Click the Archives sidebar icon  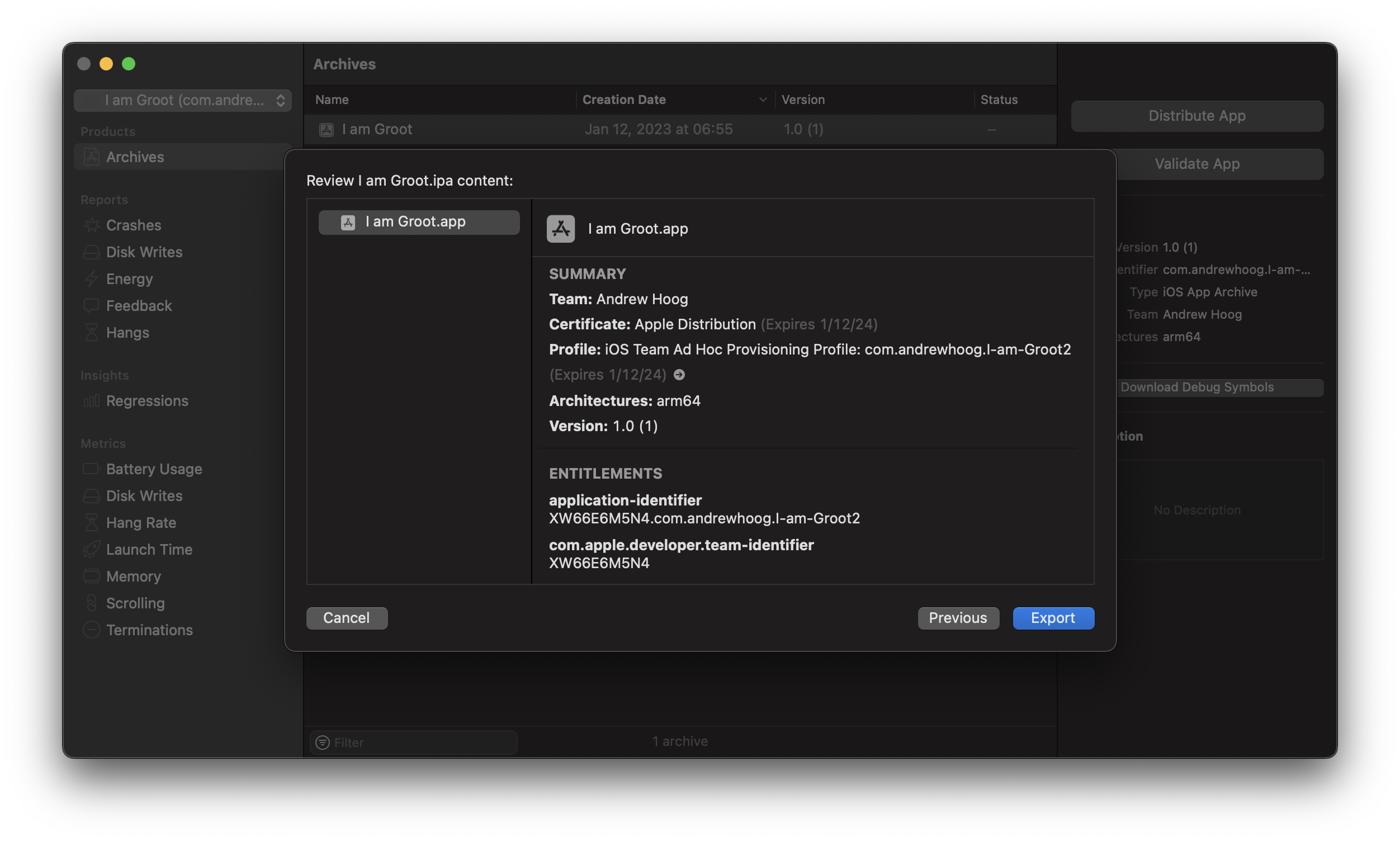91,157
